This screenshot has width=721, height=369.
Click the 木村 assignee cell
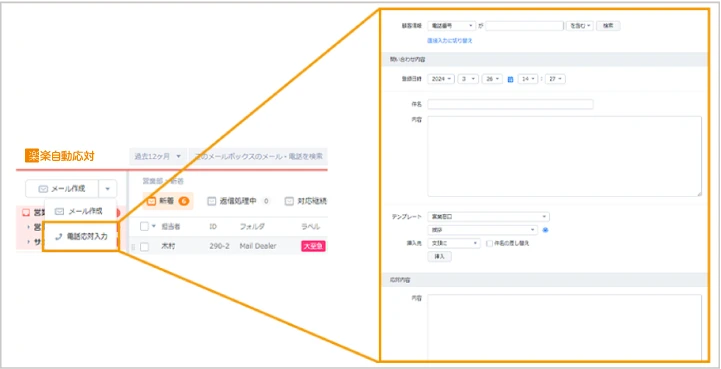pyautogui.click(x=168, y=247)
